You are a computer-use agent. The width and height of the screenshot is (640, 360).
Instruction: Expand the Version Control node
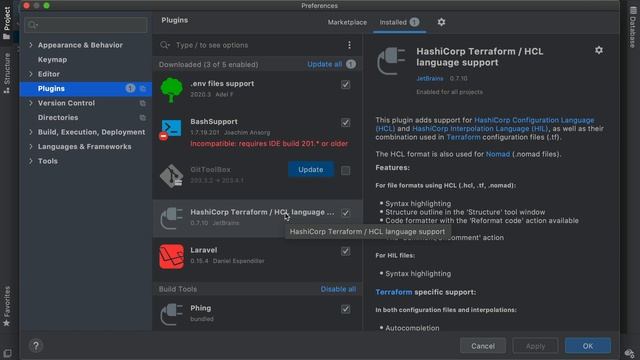coord(31,103)
